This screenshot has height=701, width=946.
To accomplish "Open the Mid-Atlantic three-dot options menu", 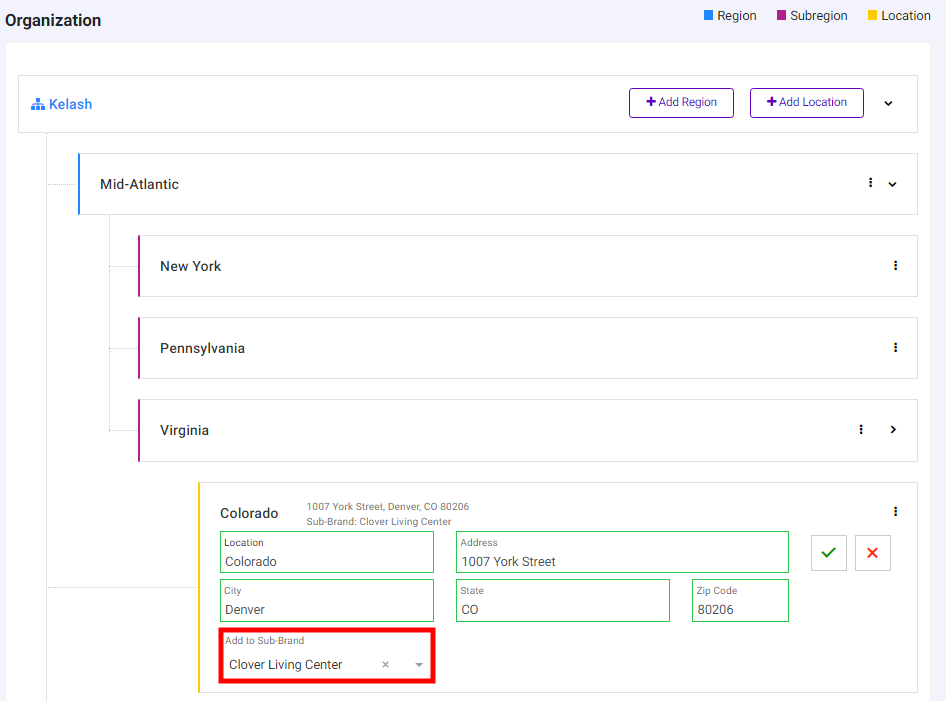I will point(870,182).
